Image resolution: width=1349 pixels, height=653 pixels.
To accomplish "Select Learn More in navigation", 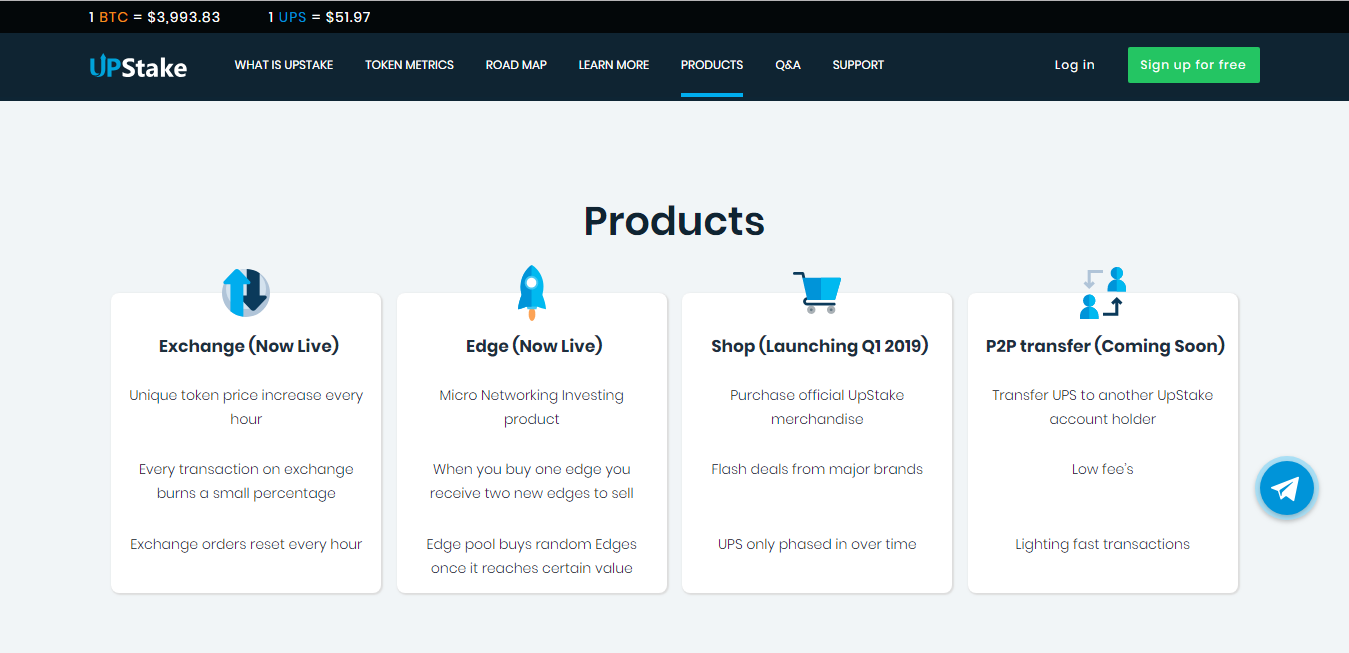I will pos(613,65).
